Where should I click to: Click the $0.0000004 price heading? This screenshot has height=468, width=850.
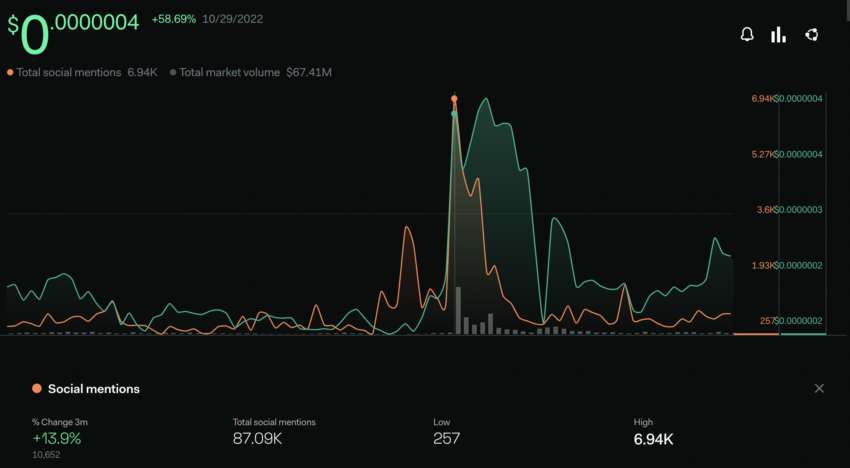pyautogui.click(x=73, y=34)
